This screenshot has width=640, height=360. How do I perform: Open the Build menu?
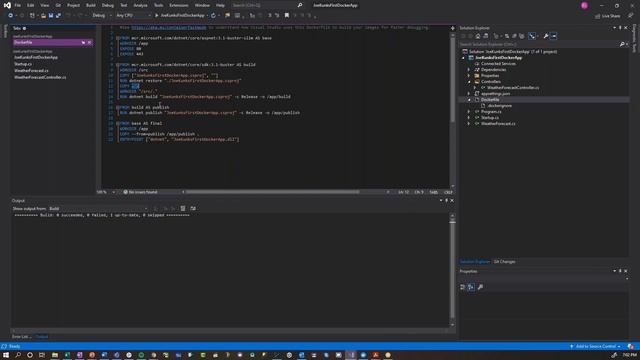[x=91, y=5]
